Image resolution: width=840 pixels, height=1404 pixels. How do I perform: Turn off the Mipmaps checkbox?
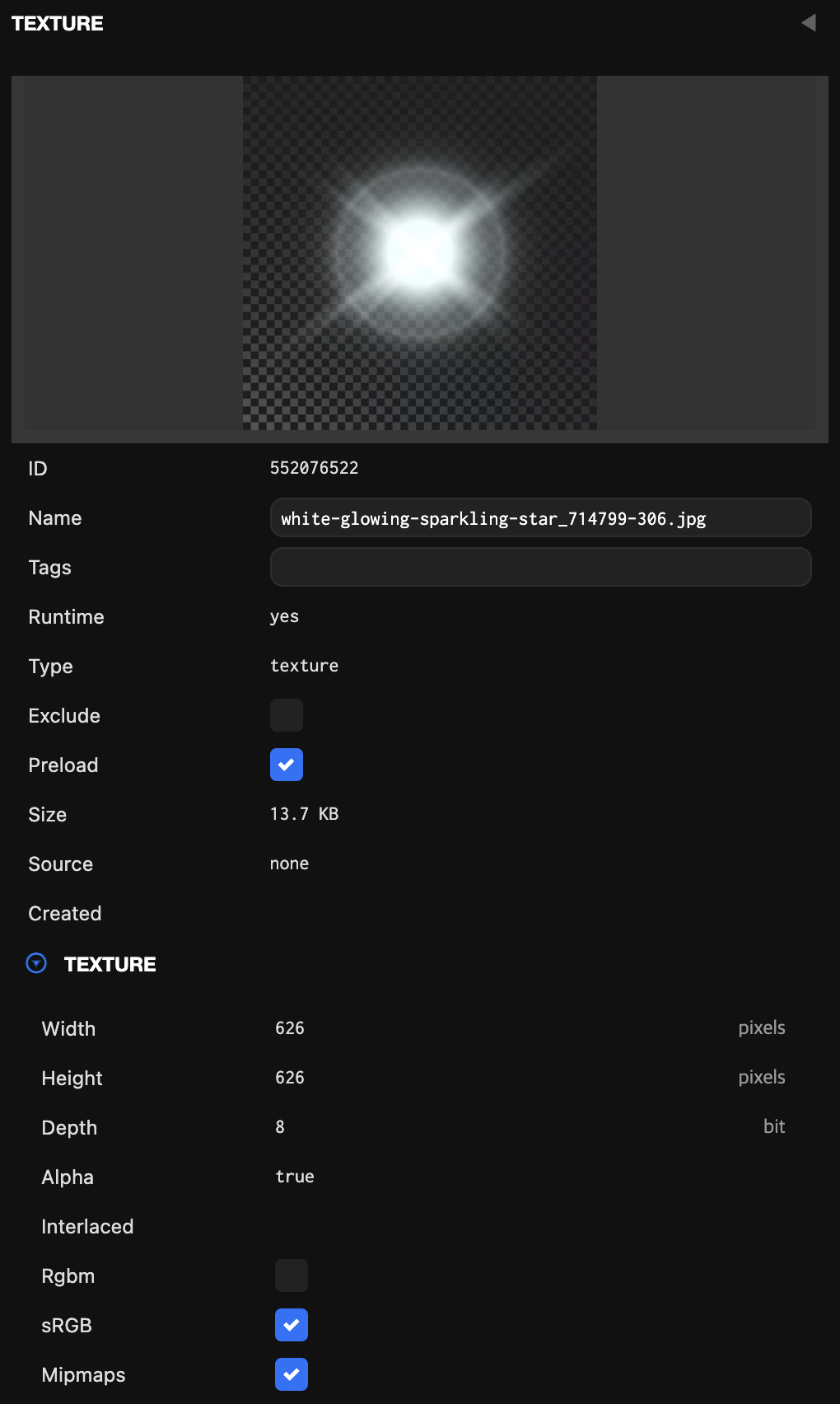[292, 1374]
